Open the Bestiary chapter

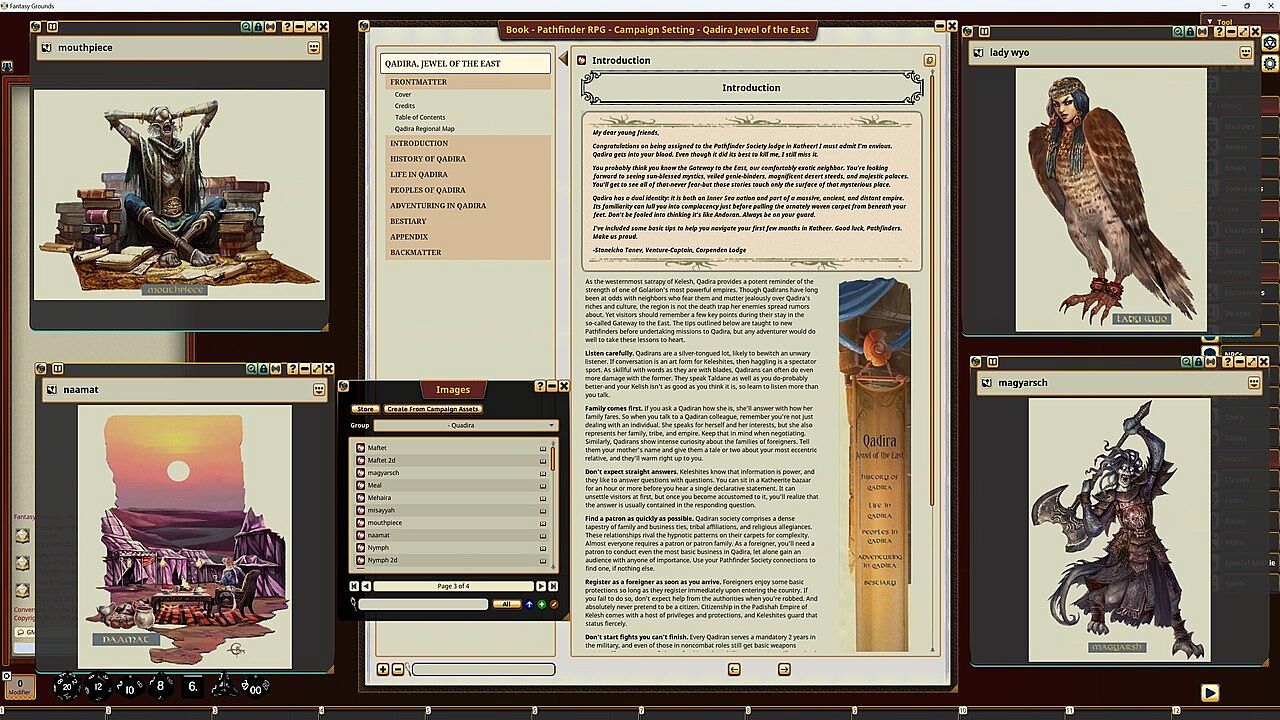tap(408, 221)
